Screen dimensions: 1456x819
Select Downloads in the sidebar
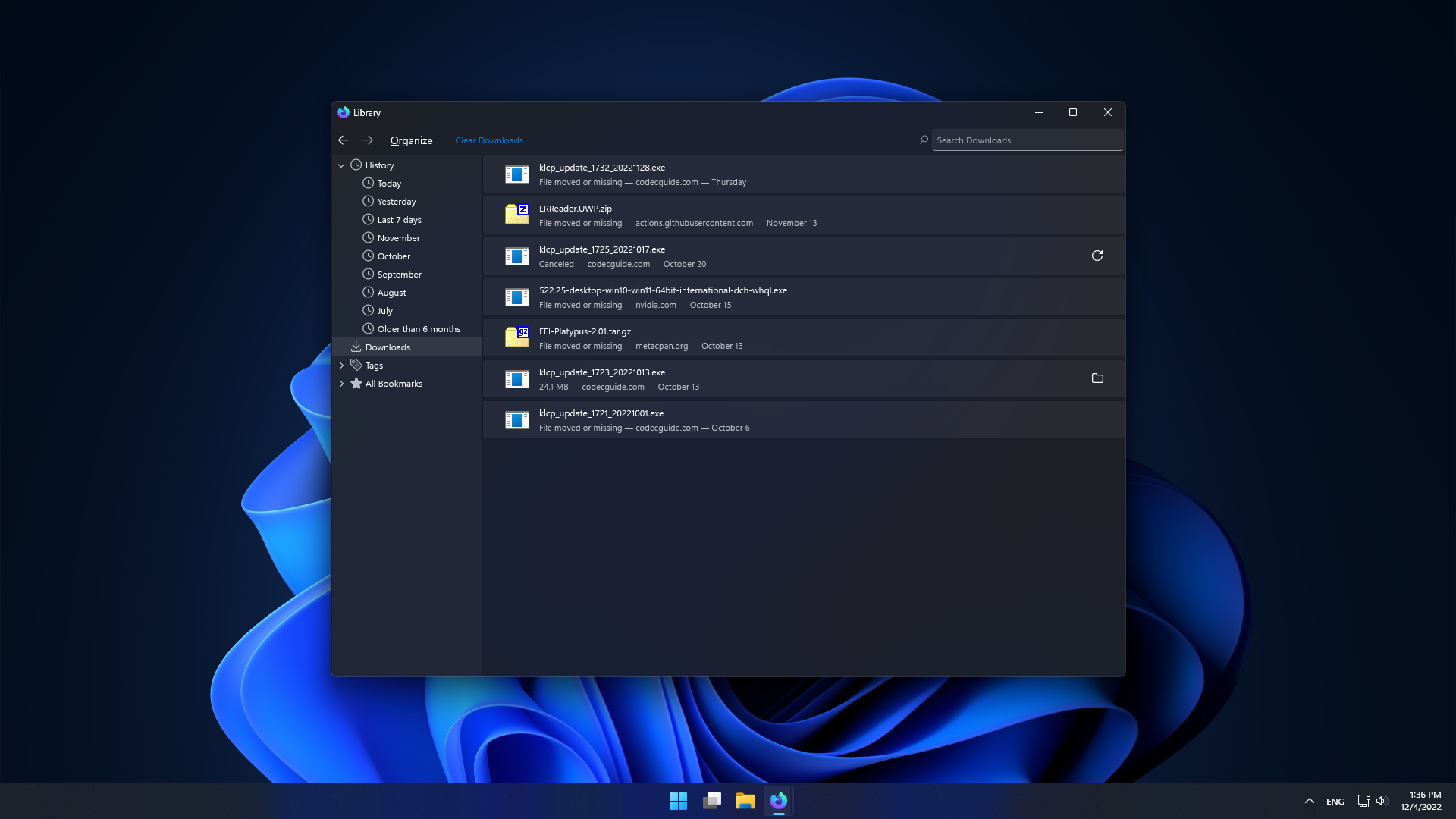407,347
